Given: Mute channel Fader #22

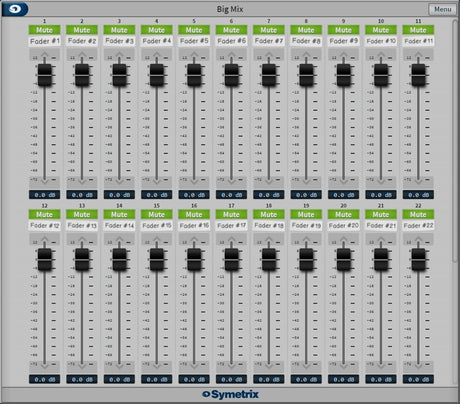Looking at the screenshot, I should [x=418, y=214].
